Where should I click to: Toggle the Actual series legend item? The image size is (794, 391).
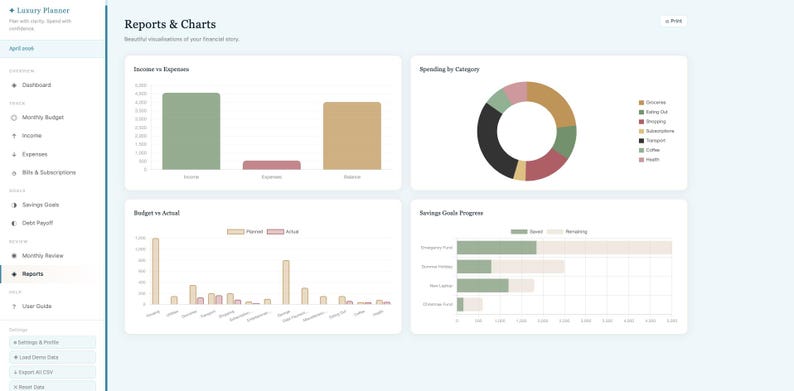283,231
